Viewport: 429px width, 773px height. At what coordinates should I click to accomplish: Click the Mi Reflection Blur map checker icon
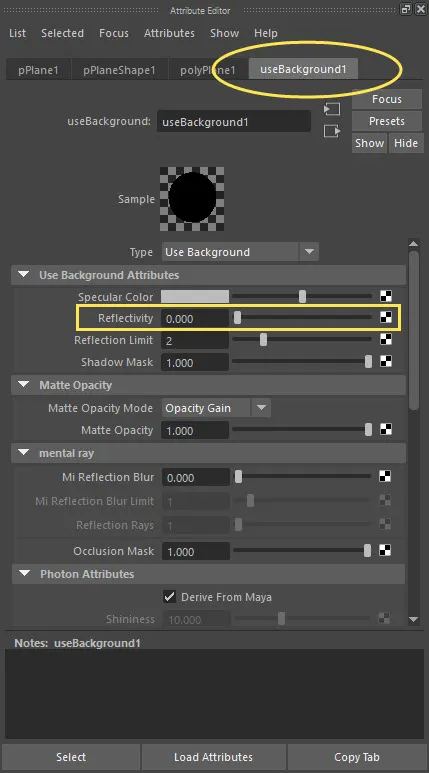385,476
